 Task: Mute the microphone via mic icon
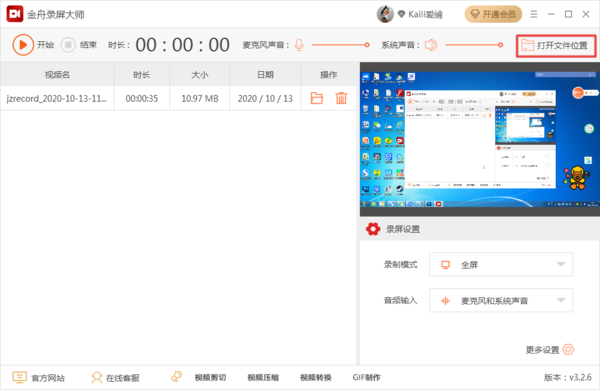[299, 45]
